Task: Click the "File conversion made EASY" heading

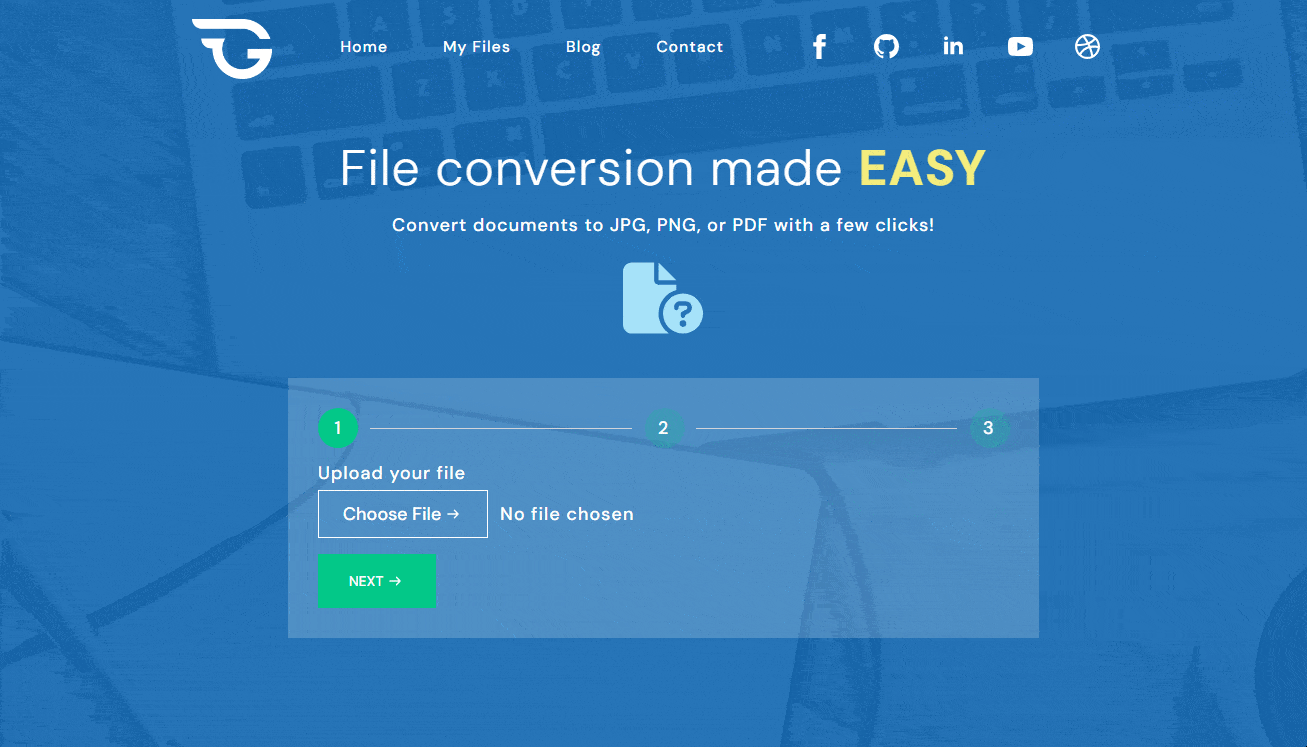Action: pos(663,168)
